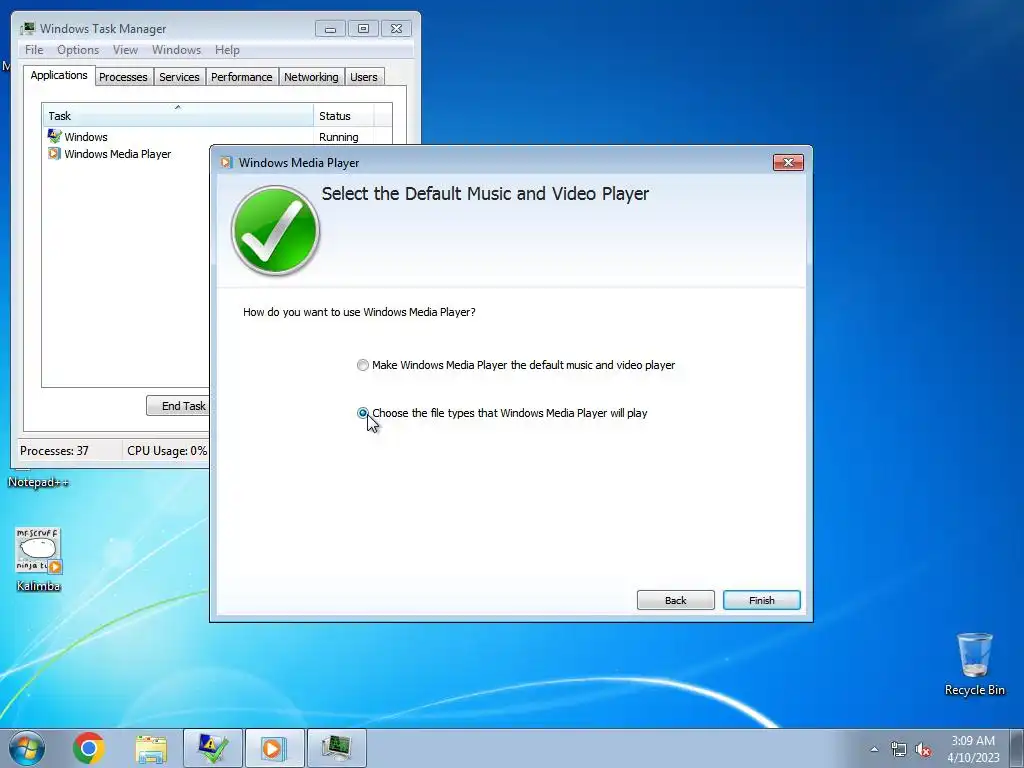The image size is (1024, 768).
Task: Select the Applications tab
Action: [x=59, y=75]
